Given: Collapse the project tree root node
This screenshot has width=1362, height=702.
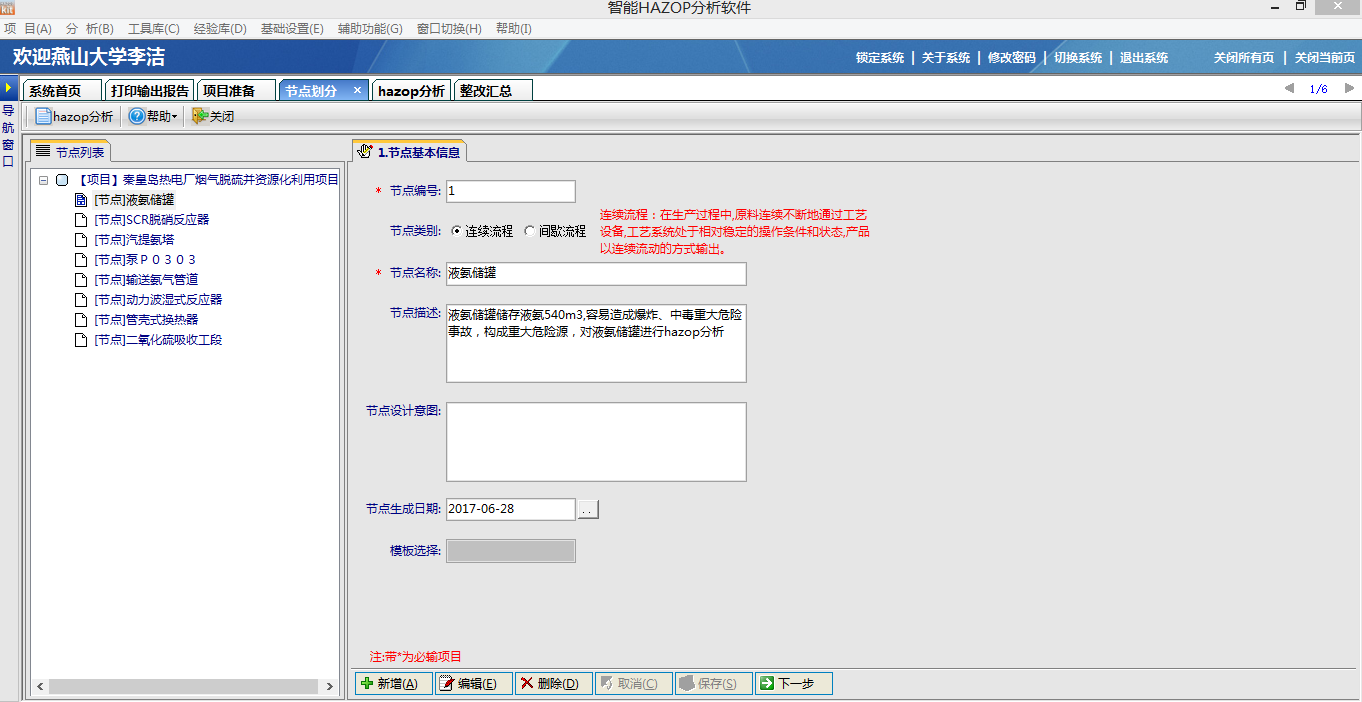Looking at the screenshot, I should click(44, 180).
